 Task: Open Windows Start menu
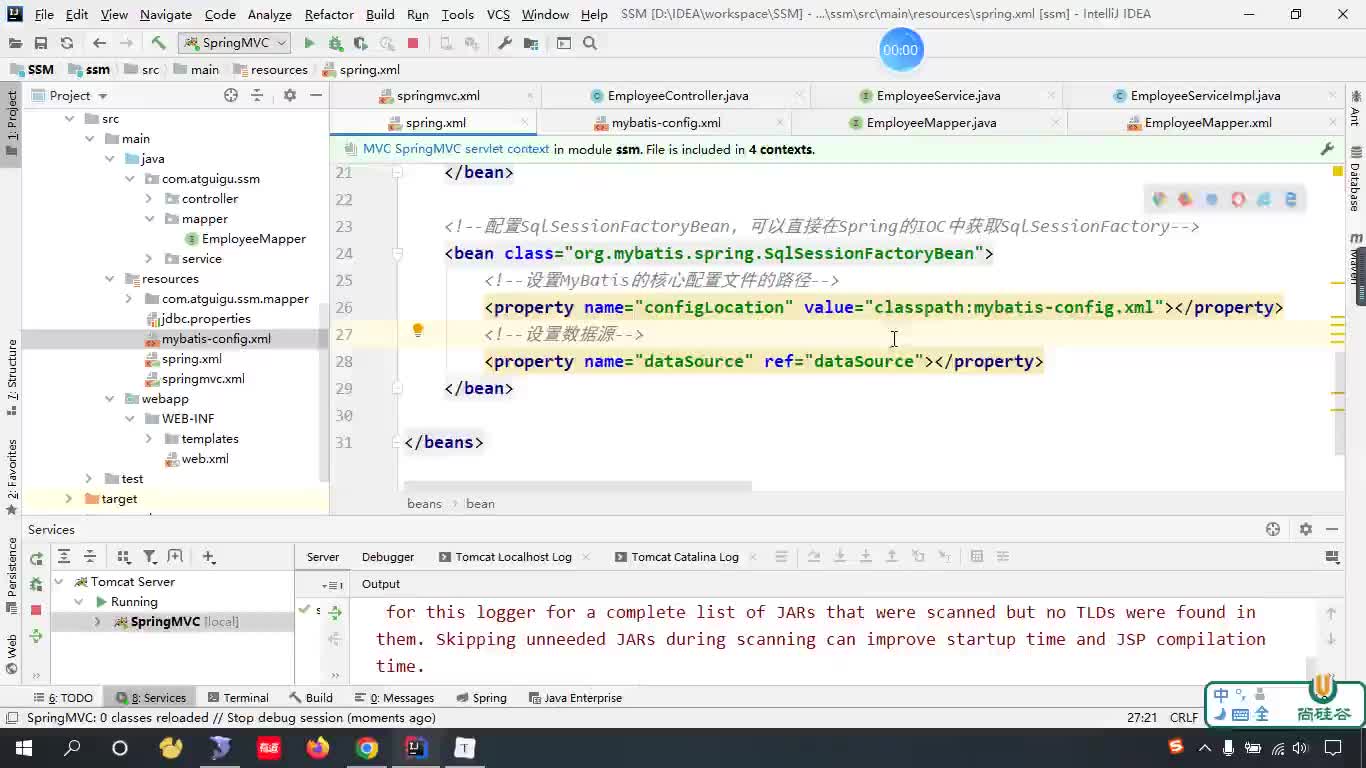click(23, 747)
